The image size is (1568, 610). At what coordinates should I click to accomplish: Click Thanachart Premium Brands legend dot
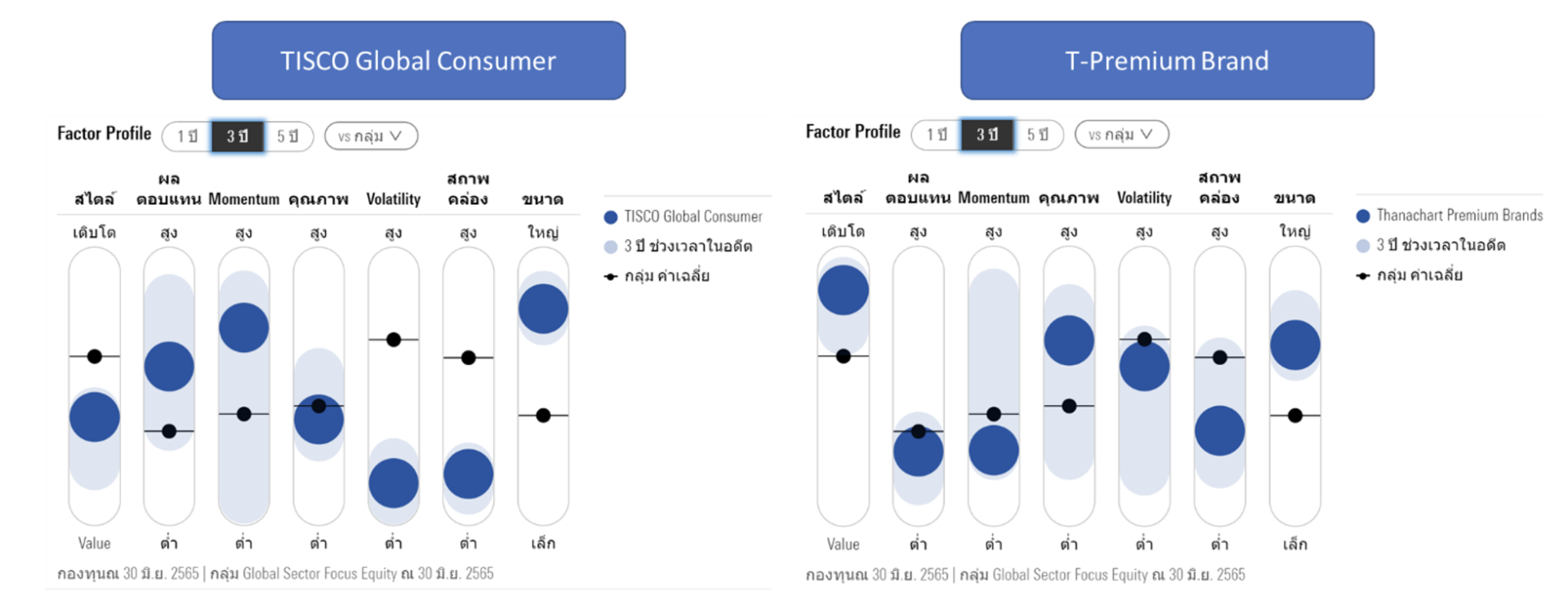[x=1362, y=216]
